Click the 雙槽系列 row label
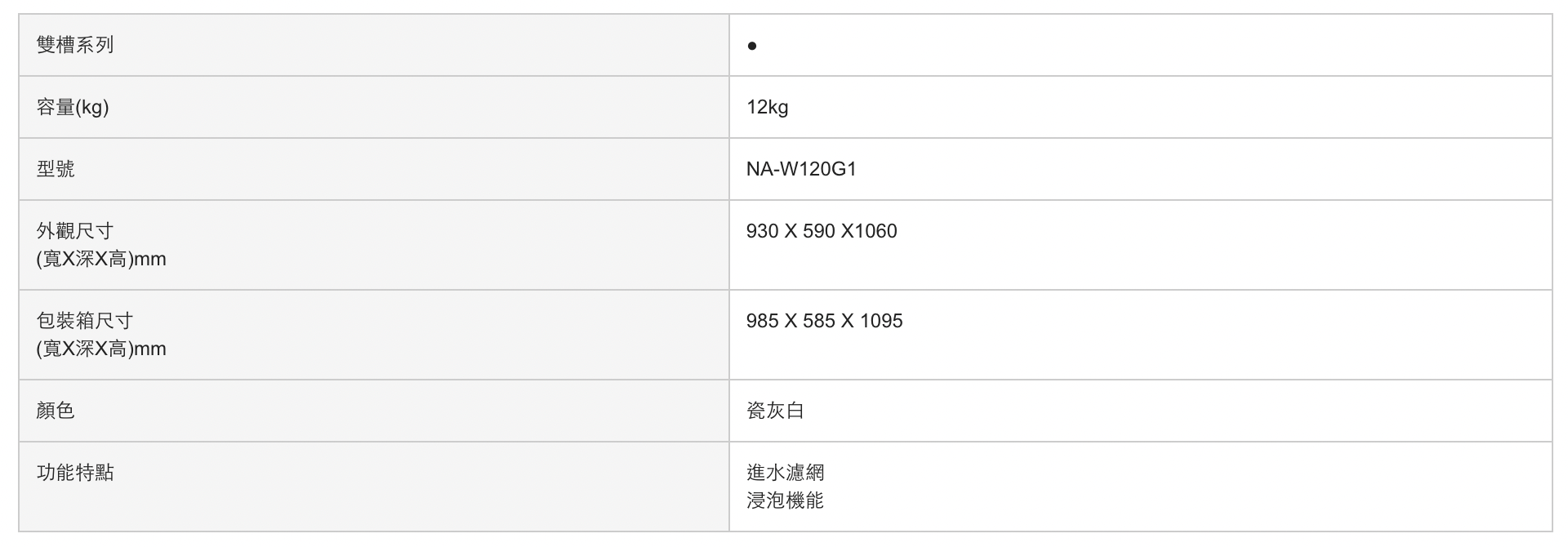 click(x=75, y=45)
